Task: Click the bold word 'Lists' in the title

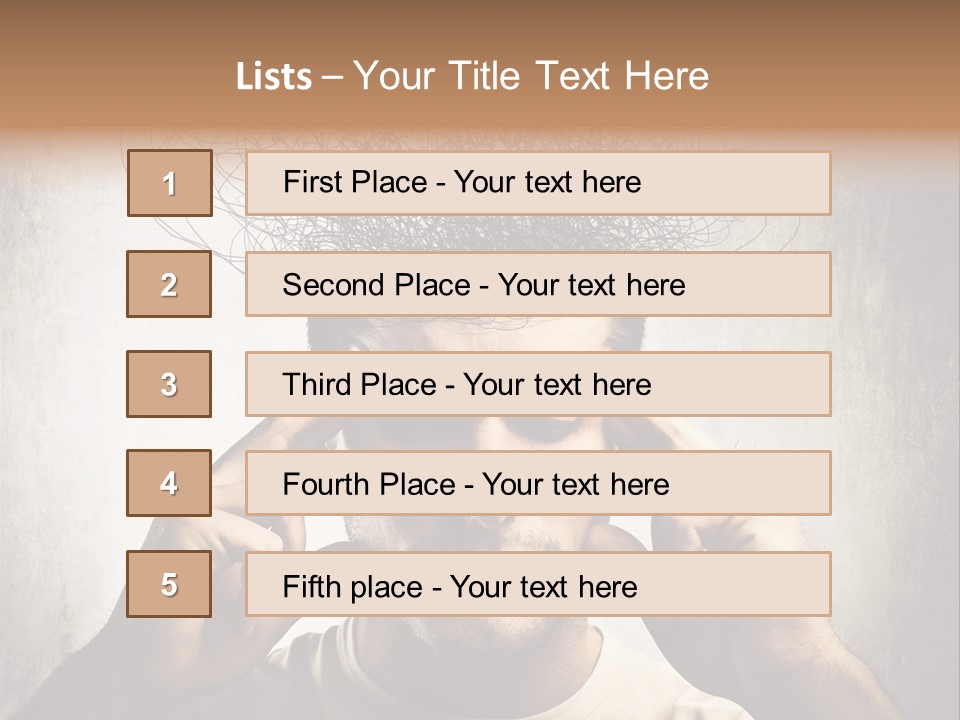Action: [274, 77]
